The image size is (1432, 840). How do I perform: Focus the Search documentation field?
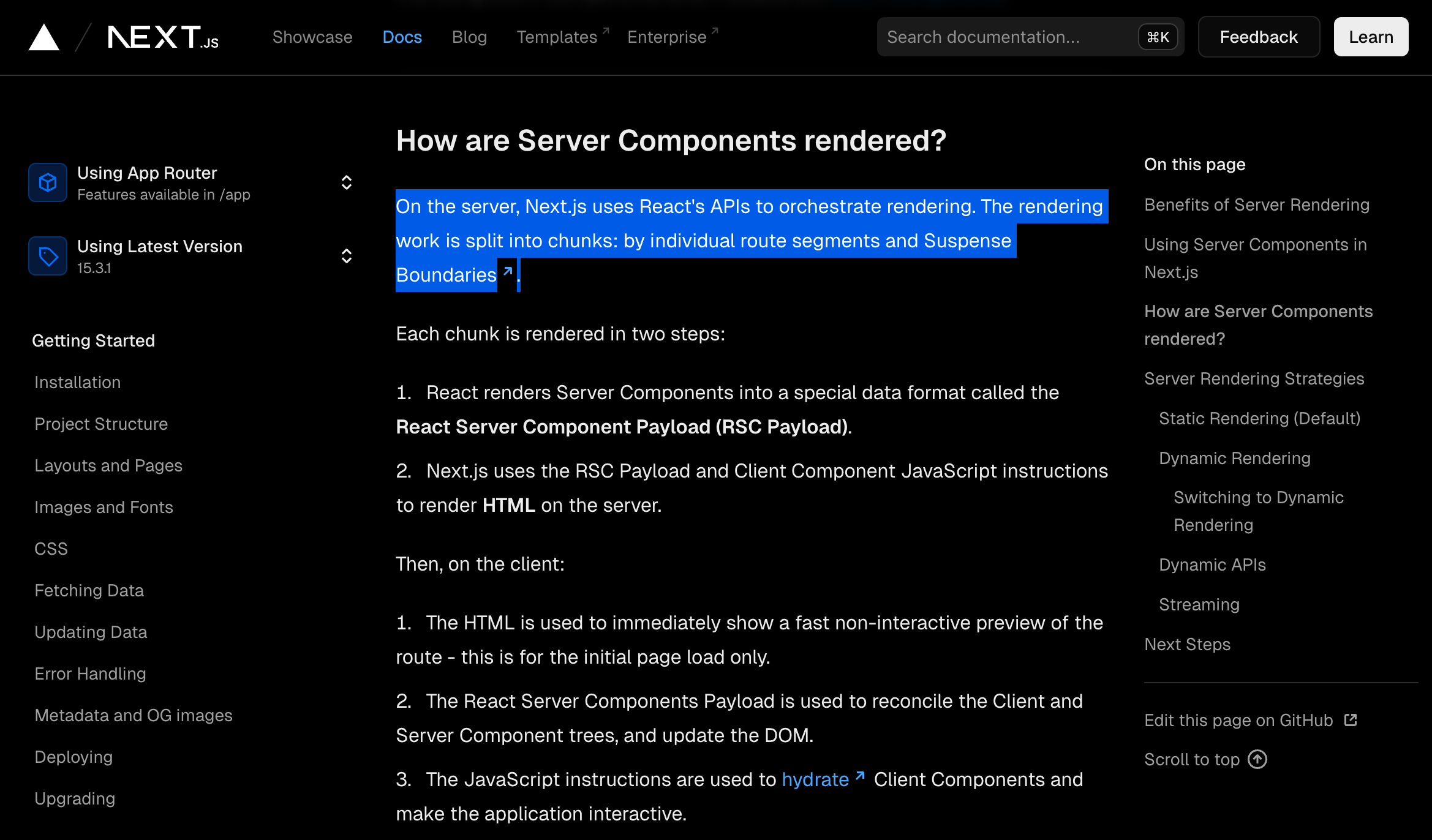pos(1030,37)
